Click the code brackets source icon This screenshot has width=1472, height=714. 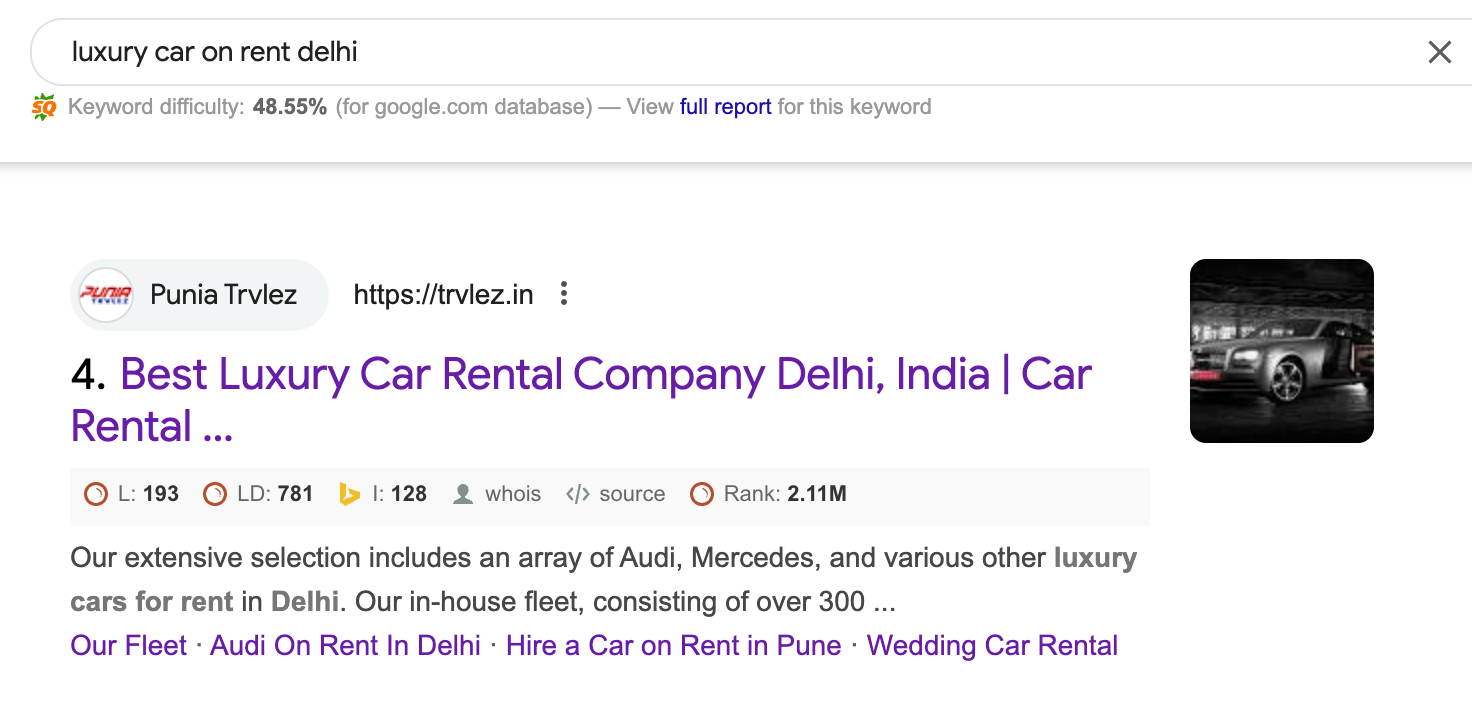tap(578, 494)
